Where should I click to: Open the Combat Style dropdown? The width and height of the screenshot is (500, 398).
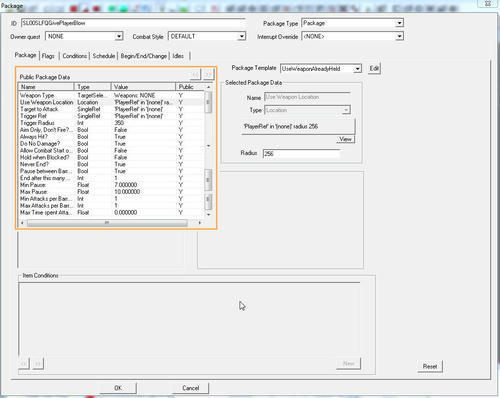pyautogui.click(x=242, y=36)
